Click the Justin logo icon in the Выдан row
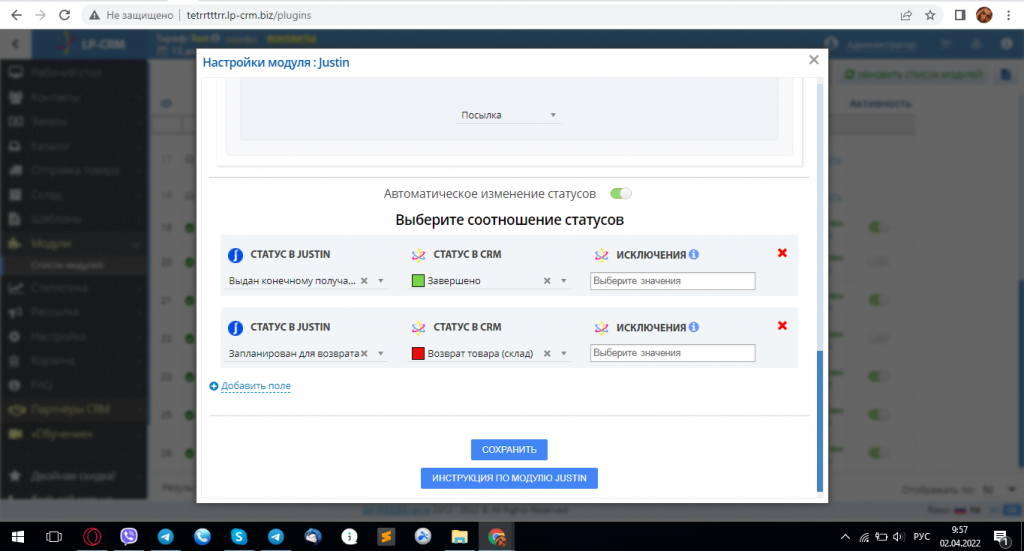Image resolution: width=1024 pixels, height=551 pixels. pyautogui.click(x=235, y=255)
